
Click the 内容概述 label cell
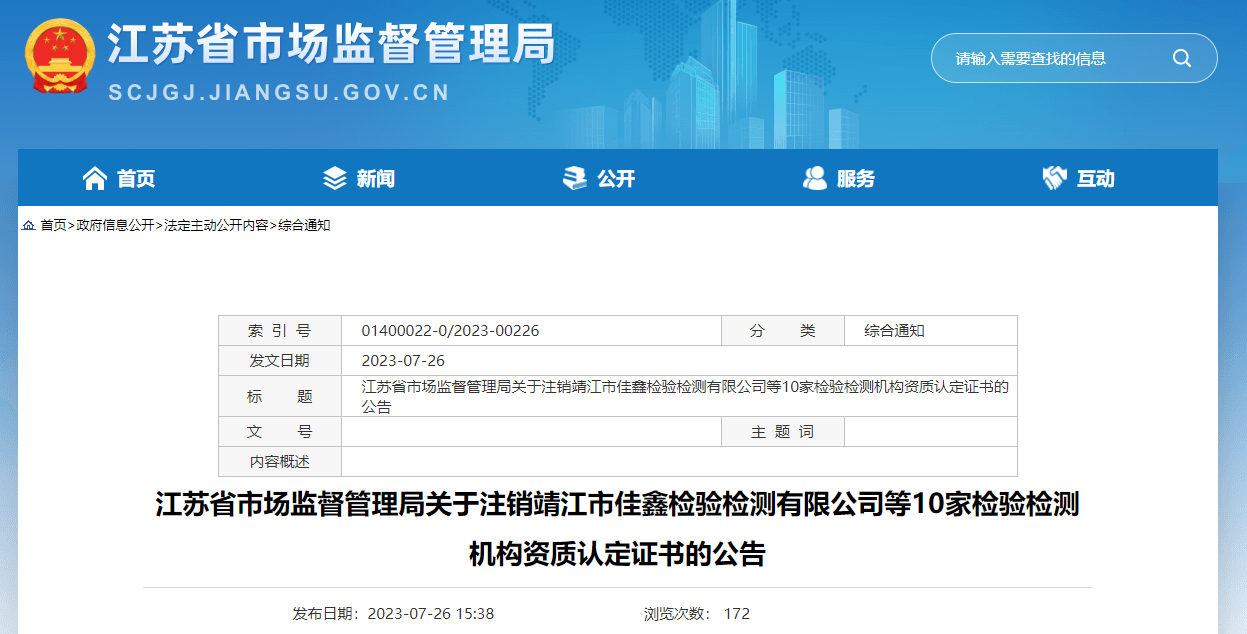(280, 461)
